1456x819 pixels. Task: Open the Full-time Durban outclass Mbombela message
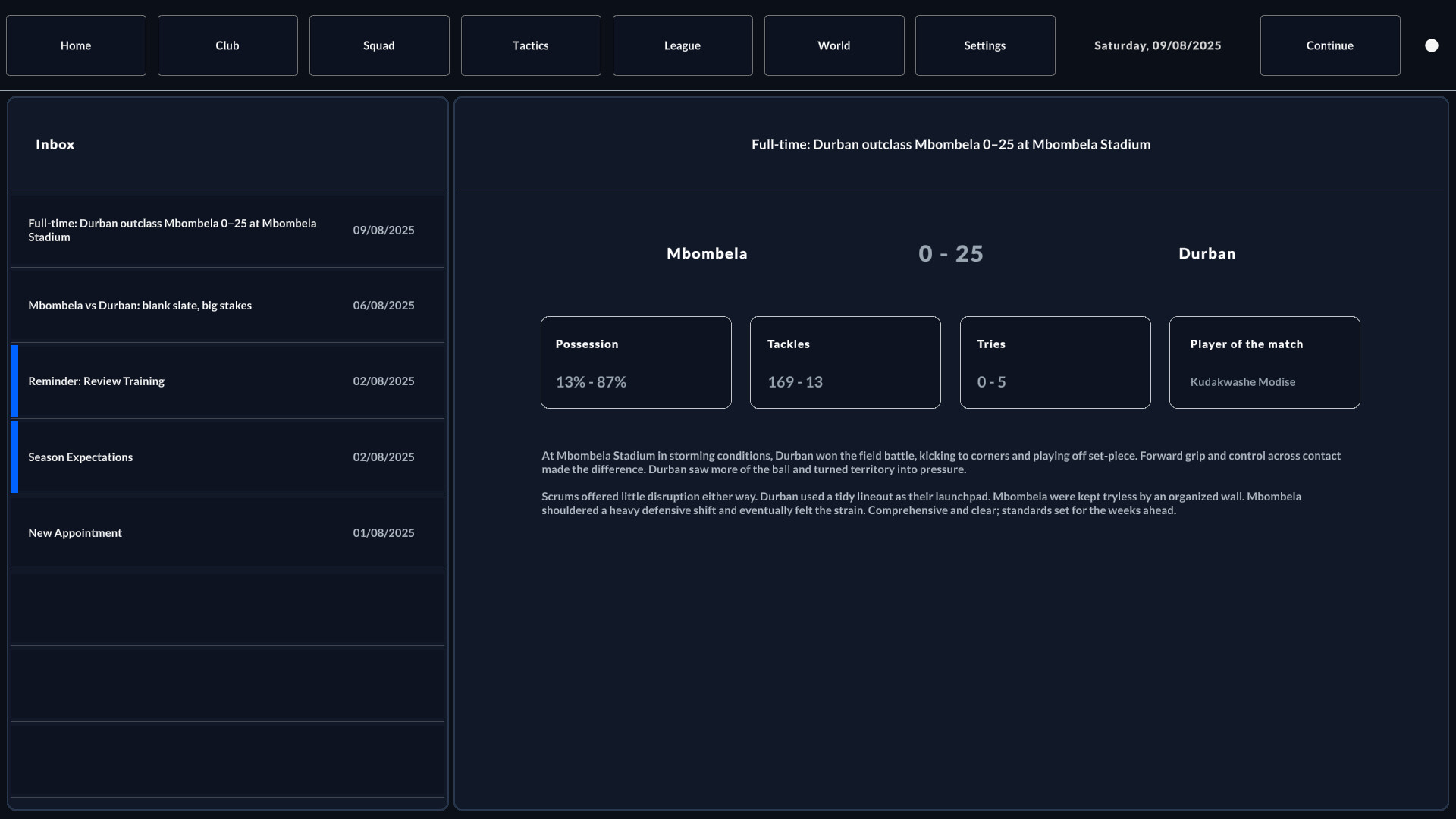(227, 230)
